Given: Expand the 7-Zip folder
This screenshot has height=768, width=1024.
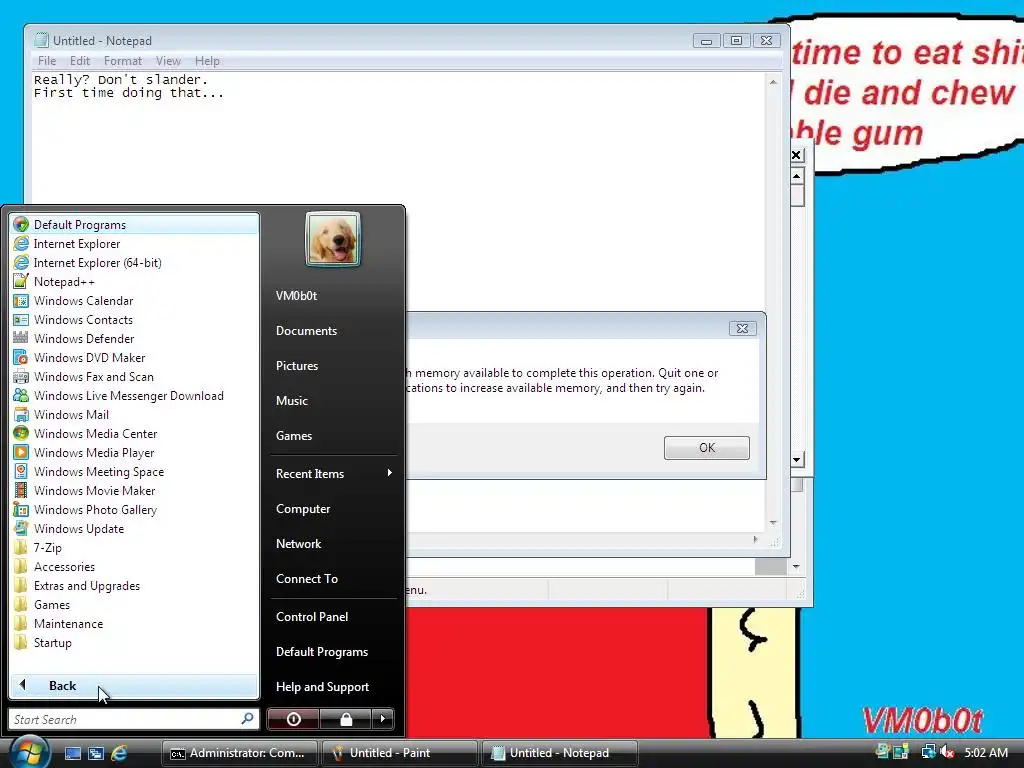Looking at the screenshot, I should pos(135,548).
